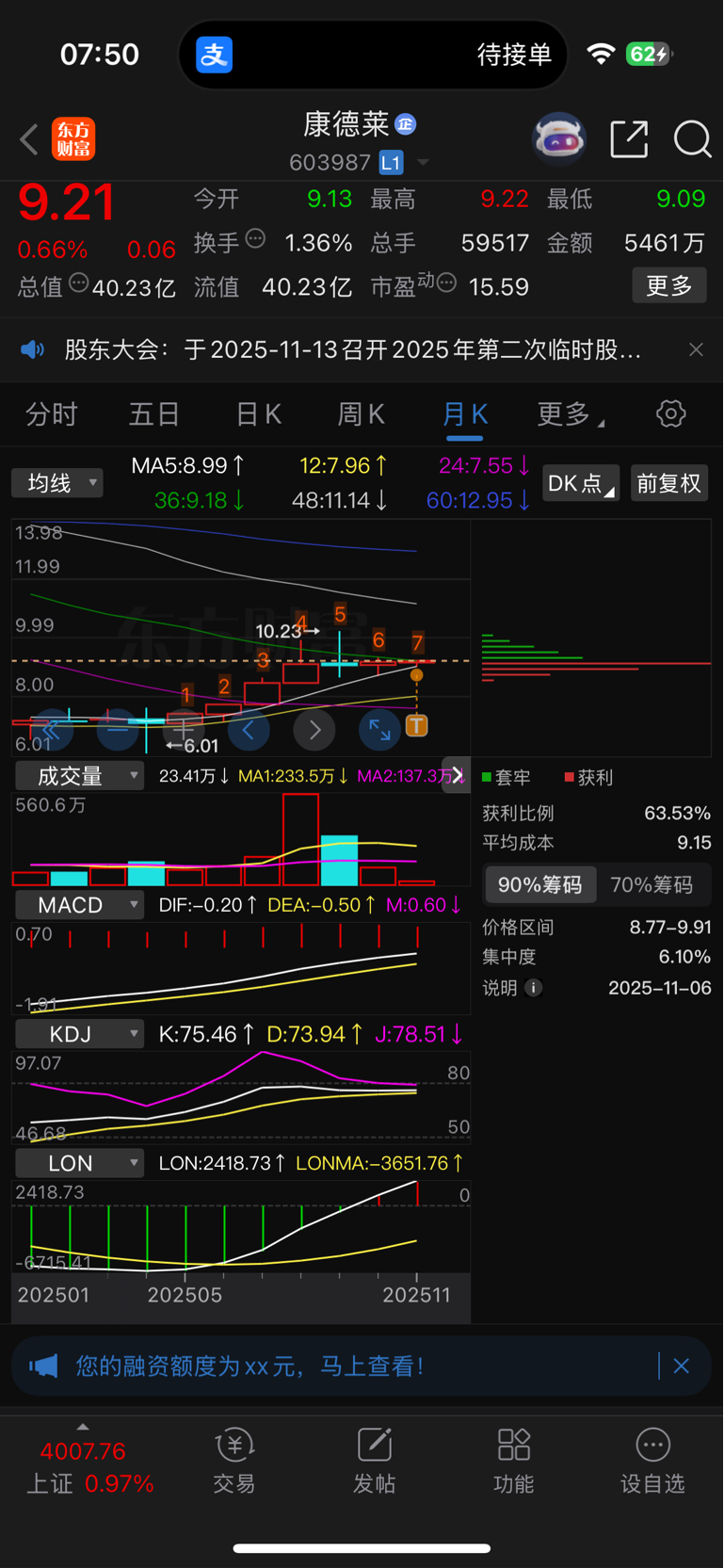Collapse chip panel with arrow button
The image size is (724, 1568).
[457, 775]
